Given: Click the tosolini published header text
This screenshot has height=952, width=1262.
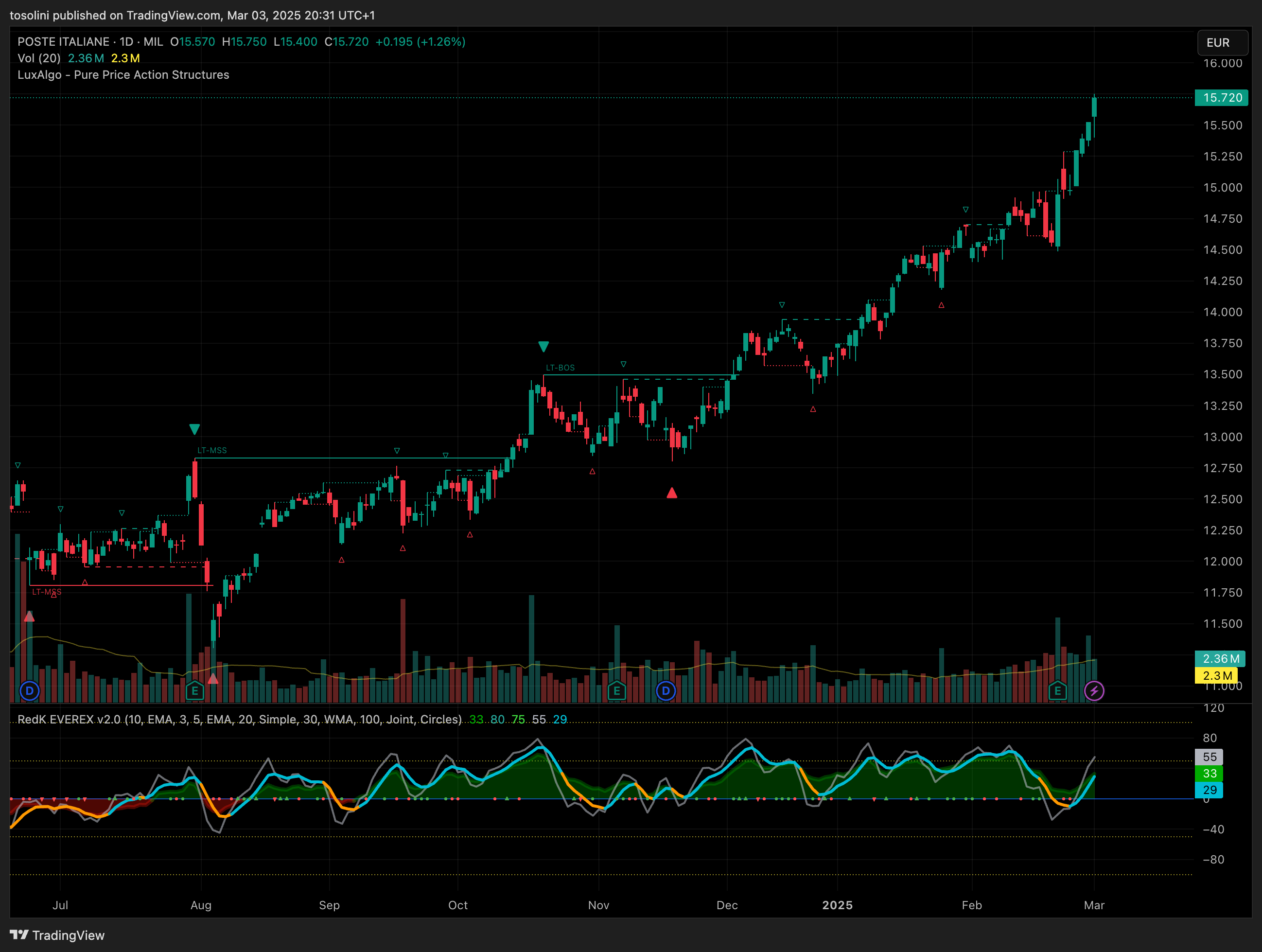Looking at the screenshot, I should click(193, 16).
